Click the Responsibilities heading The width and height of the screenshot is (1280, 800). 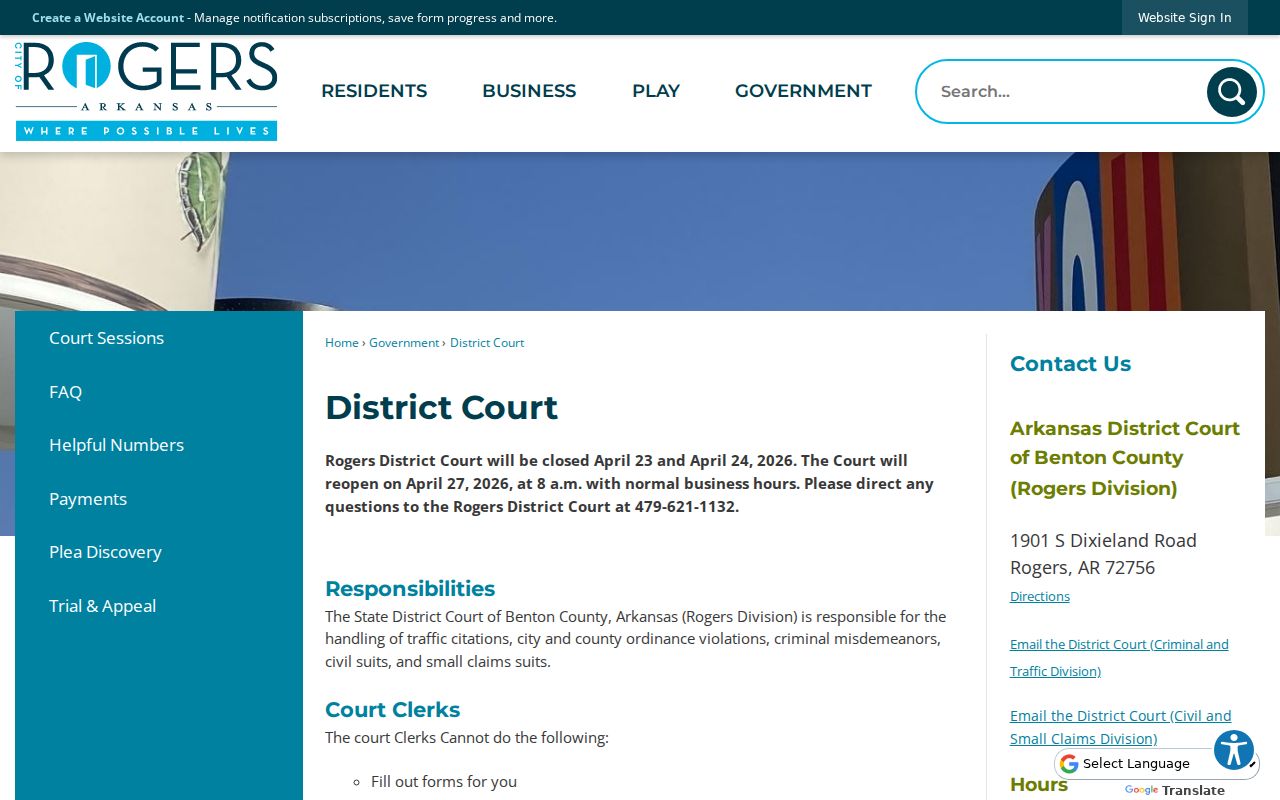(410, 588)
